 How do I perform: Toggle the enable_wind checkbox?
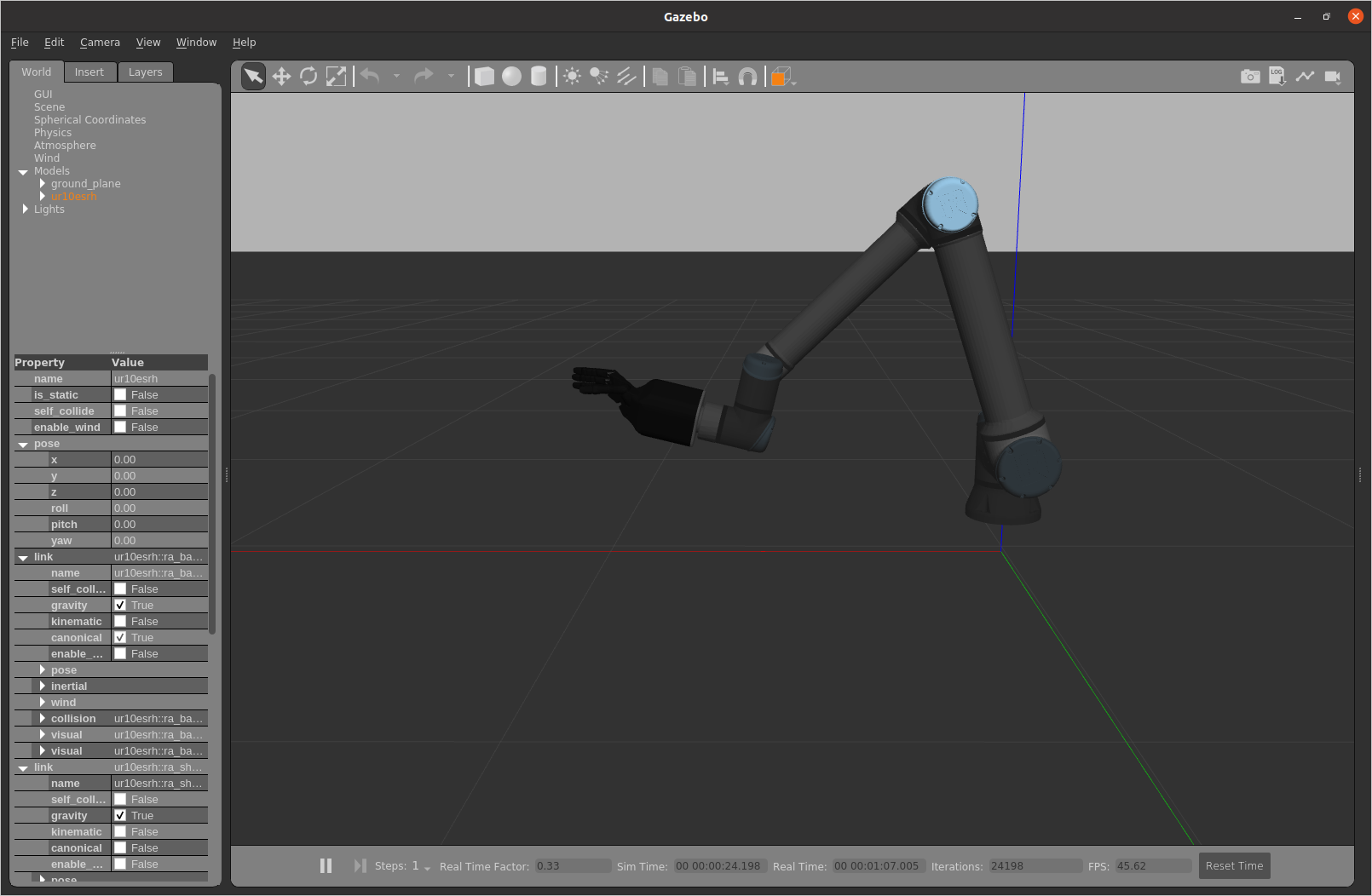point(120,427)
